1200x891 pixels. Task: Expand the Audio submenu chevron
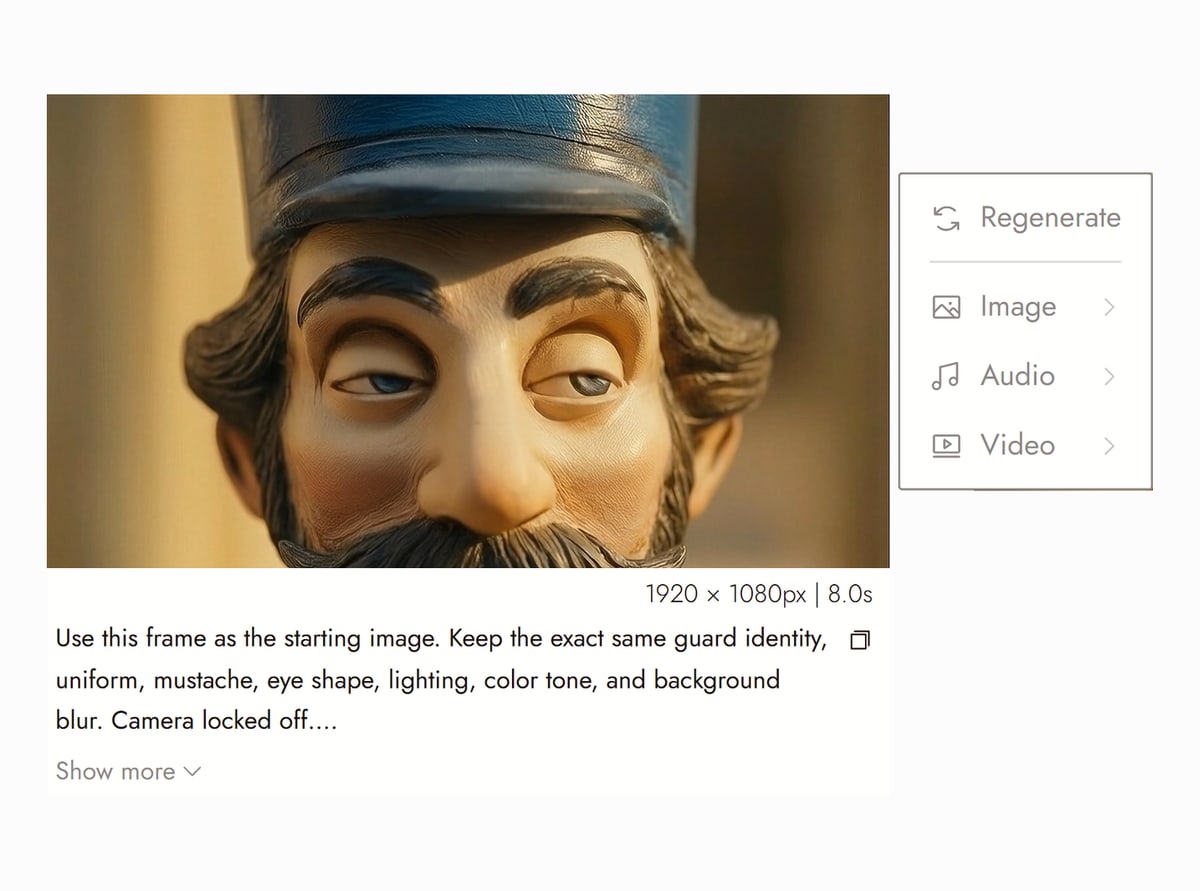pyautogui.click(x=1108, y=376)
